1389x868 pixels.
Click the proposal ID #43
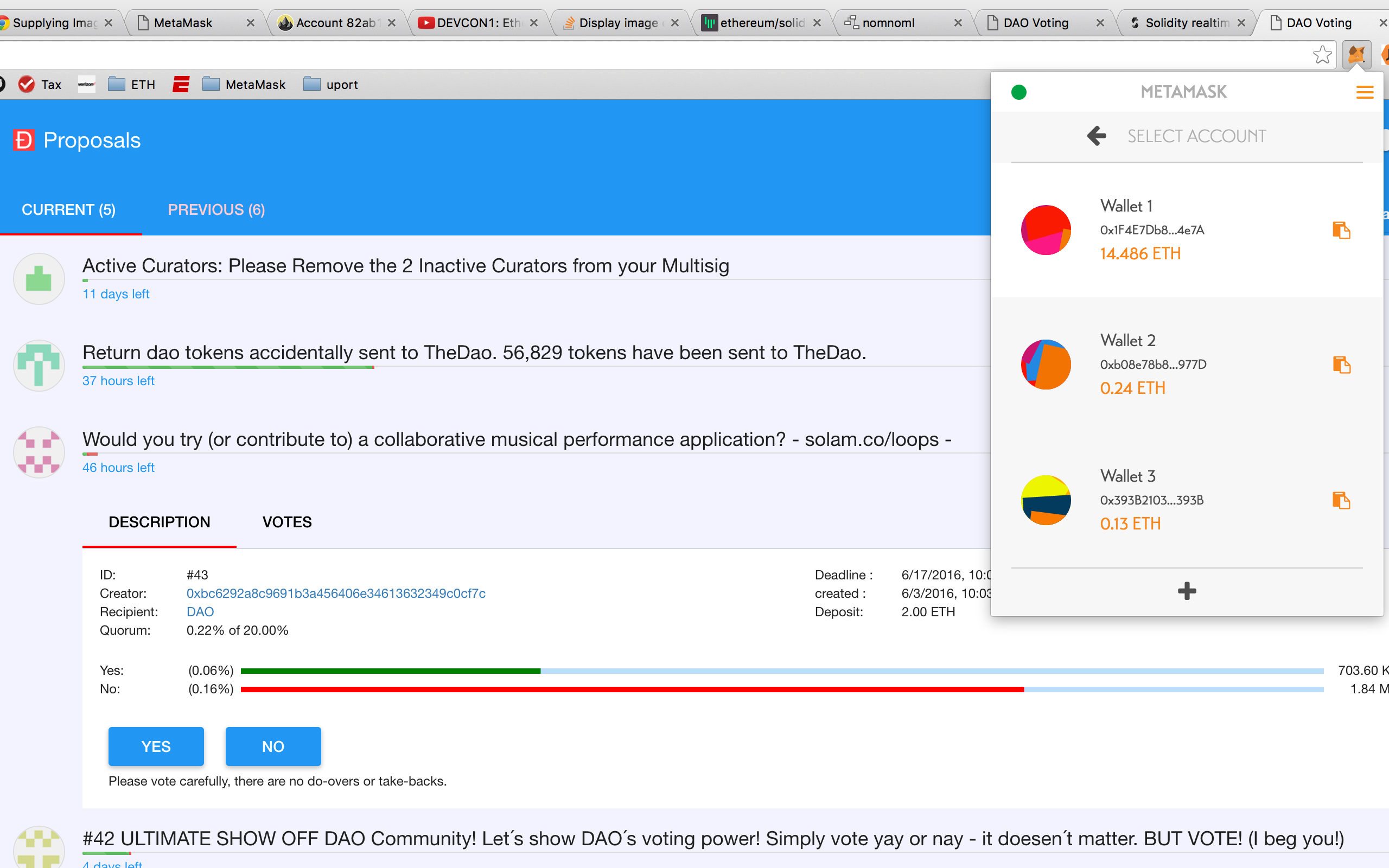coord(197,575)
